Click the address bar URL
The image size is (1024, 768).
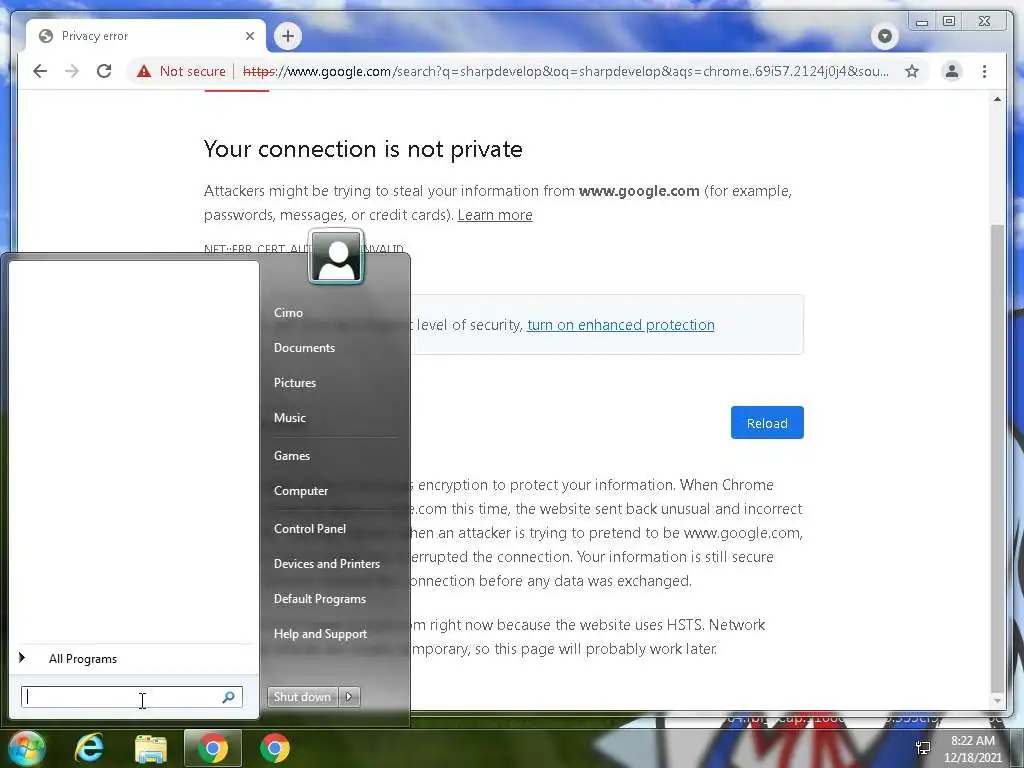566,71
